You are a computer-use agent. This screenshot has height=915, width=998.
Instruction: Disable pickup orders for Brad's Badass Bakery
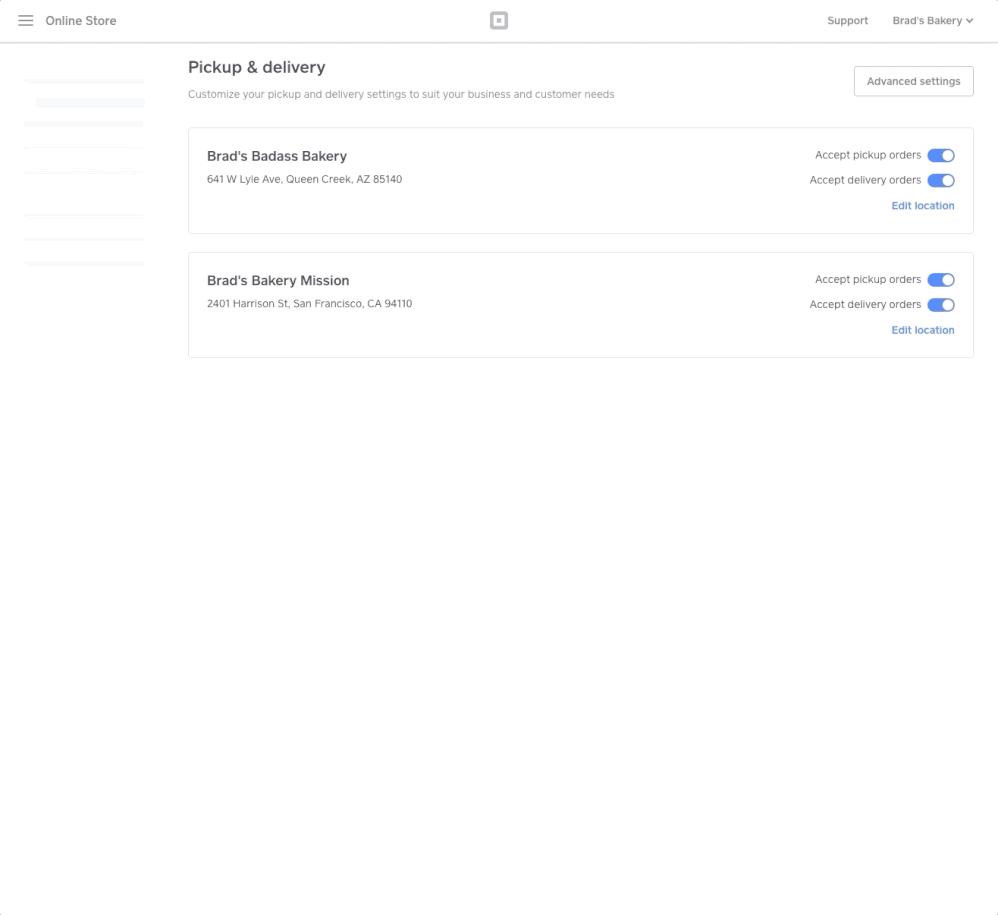[940, 156]
